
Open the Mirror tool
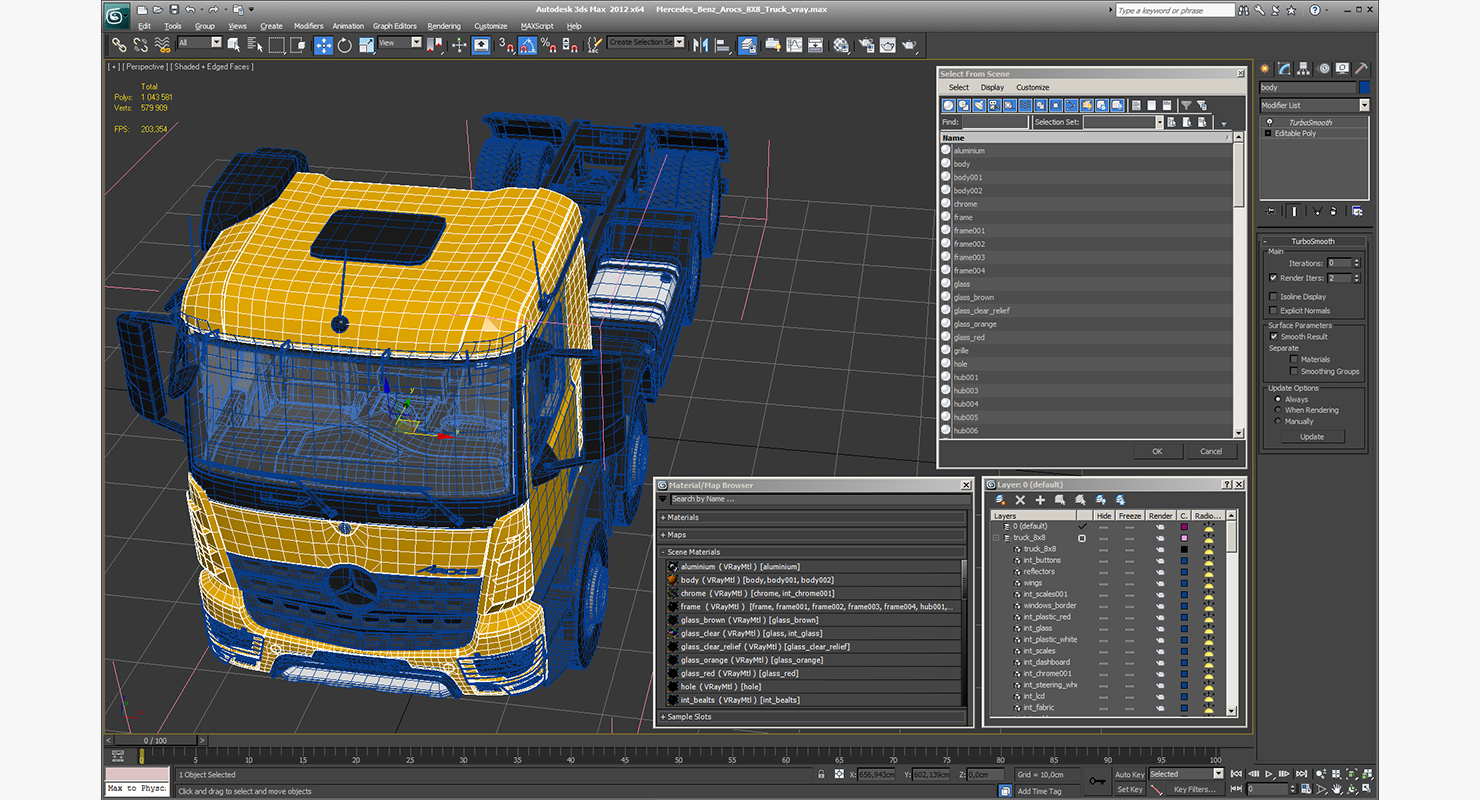tap(700, 45)
